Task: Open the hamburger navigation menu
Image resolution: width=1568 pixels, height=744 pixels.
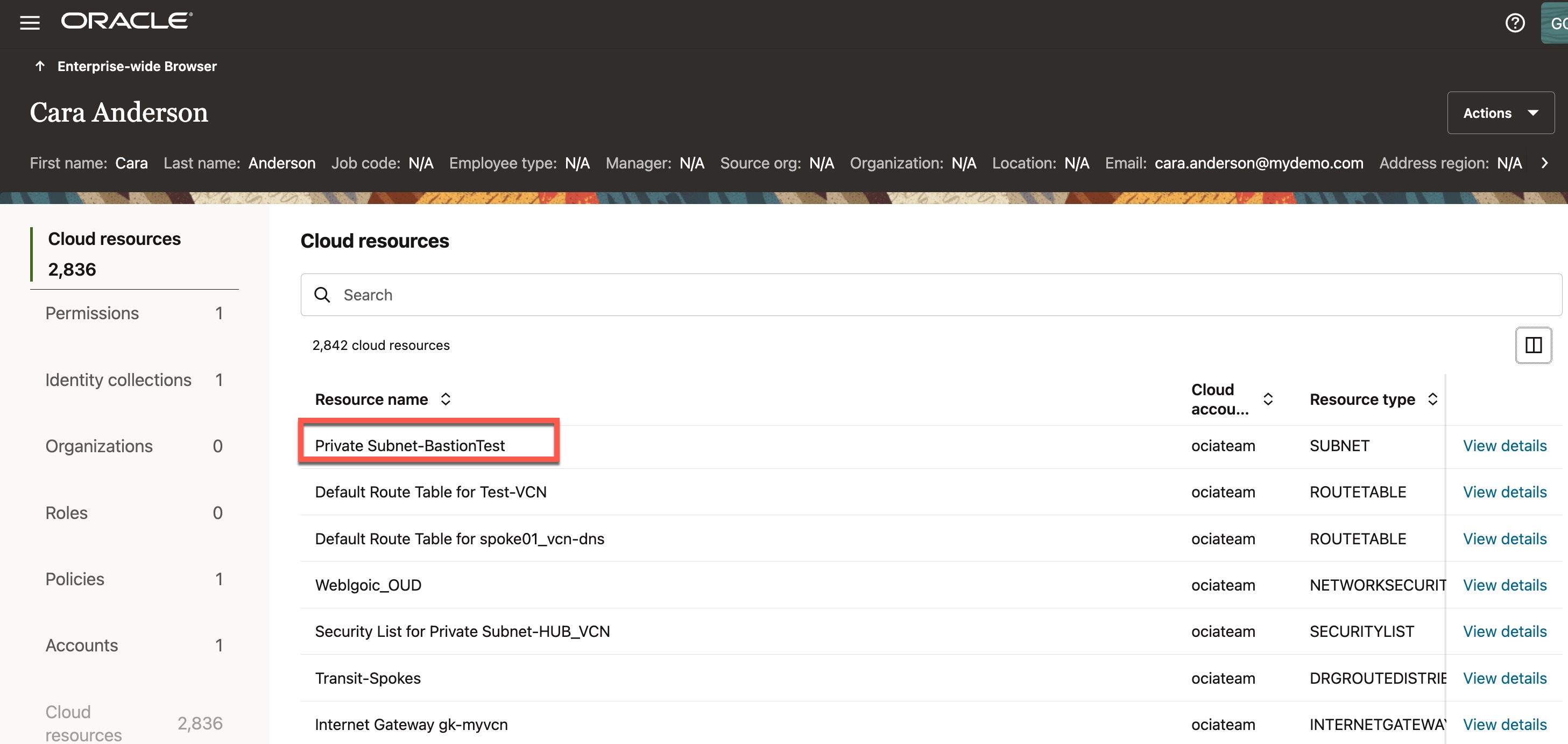Action: pos(29,23)
